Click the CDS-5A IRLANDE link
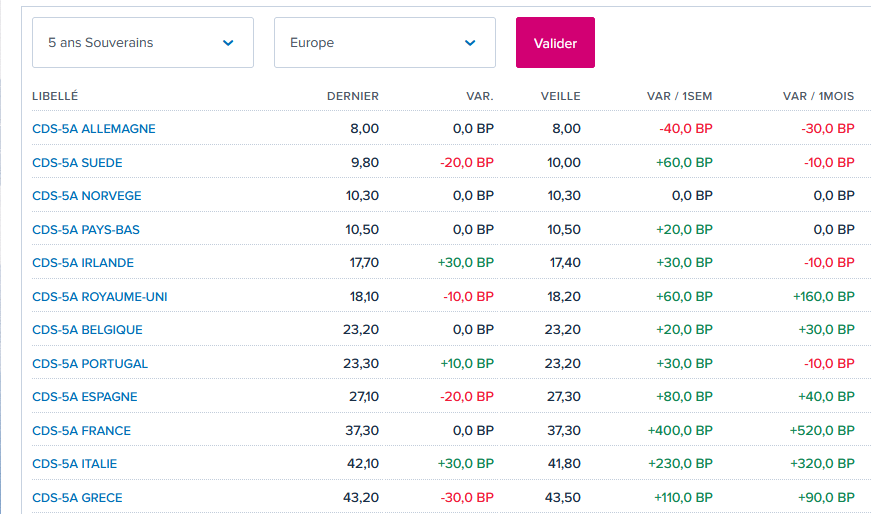The width and height of the screenshot is (871, 514). point(83,263)
